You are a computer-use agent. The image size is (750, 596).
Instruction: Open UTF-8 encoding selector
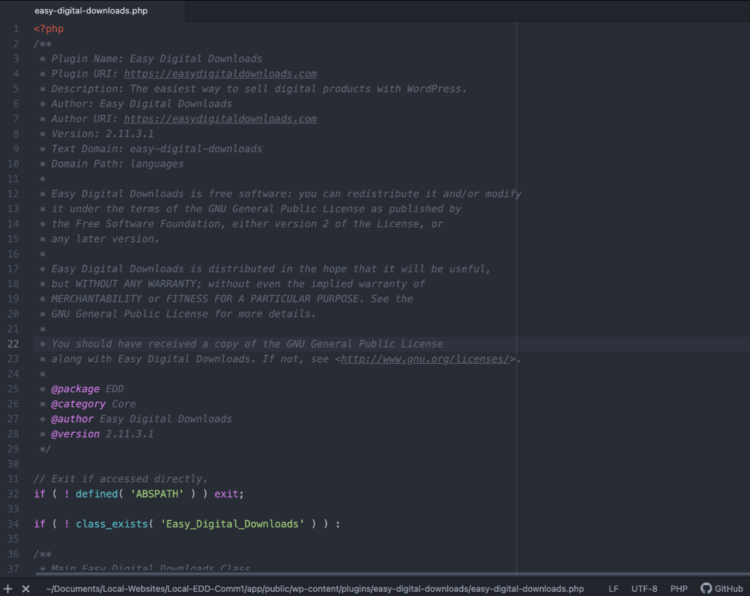tap(644, 589)
